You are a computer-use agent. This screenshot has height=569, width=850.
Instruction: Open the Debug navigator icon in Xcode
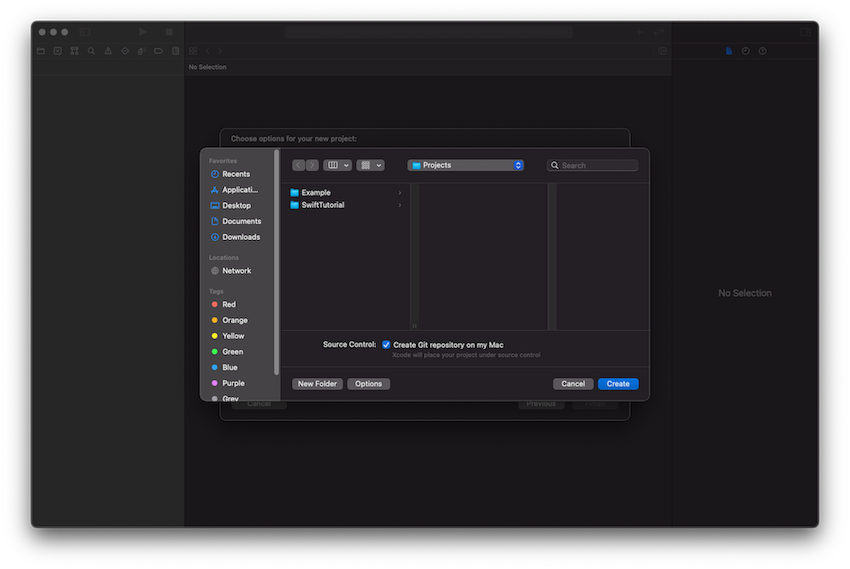tap(141, 51)
